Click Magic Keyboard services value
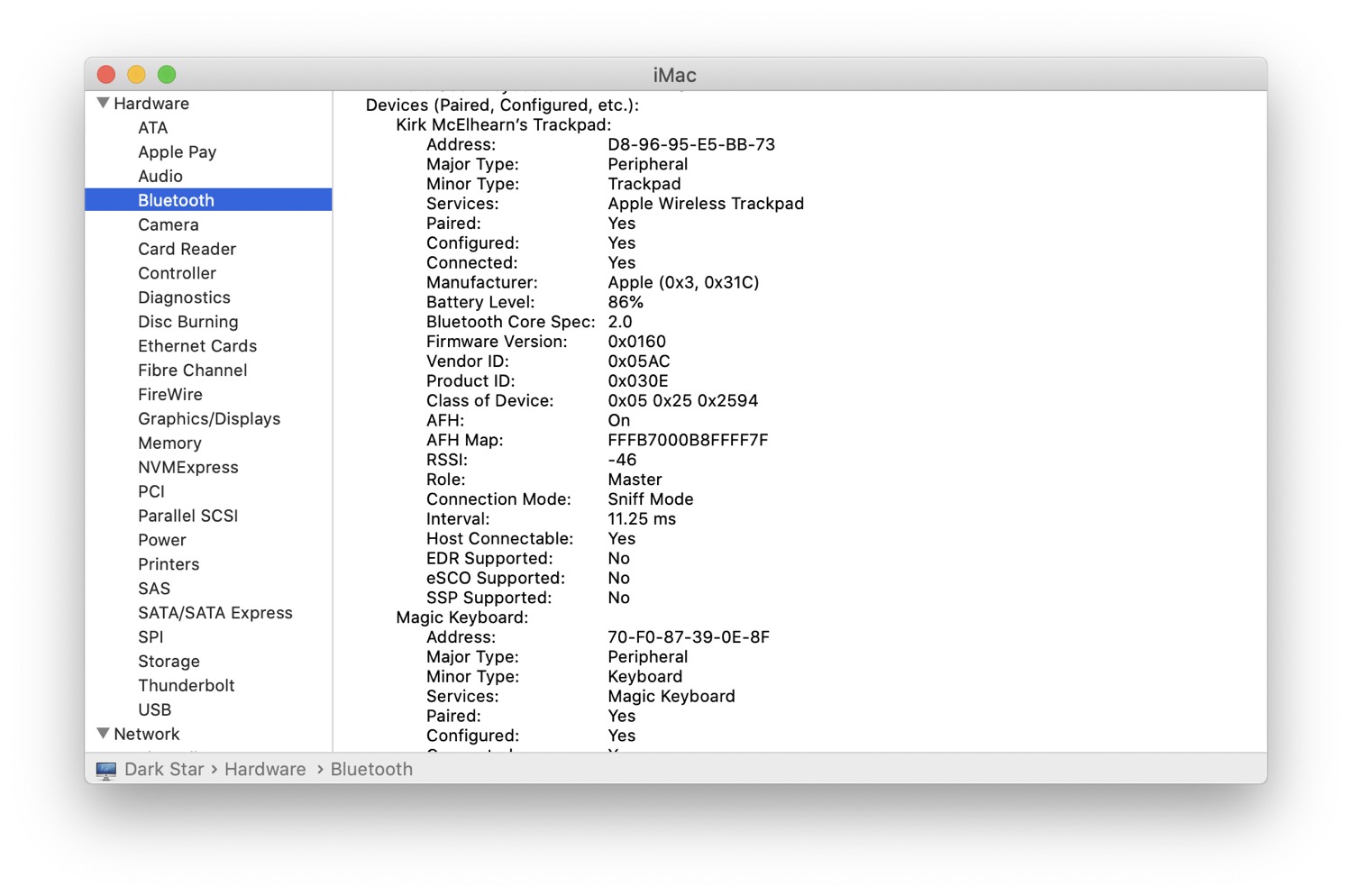This screenshot has width=1352, height=896. coord(671,698)
